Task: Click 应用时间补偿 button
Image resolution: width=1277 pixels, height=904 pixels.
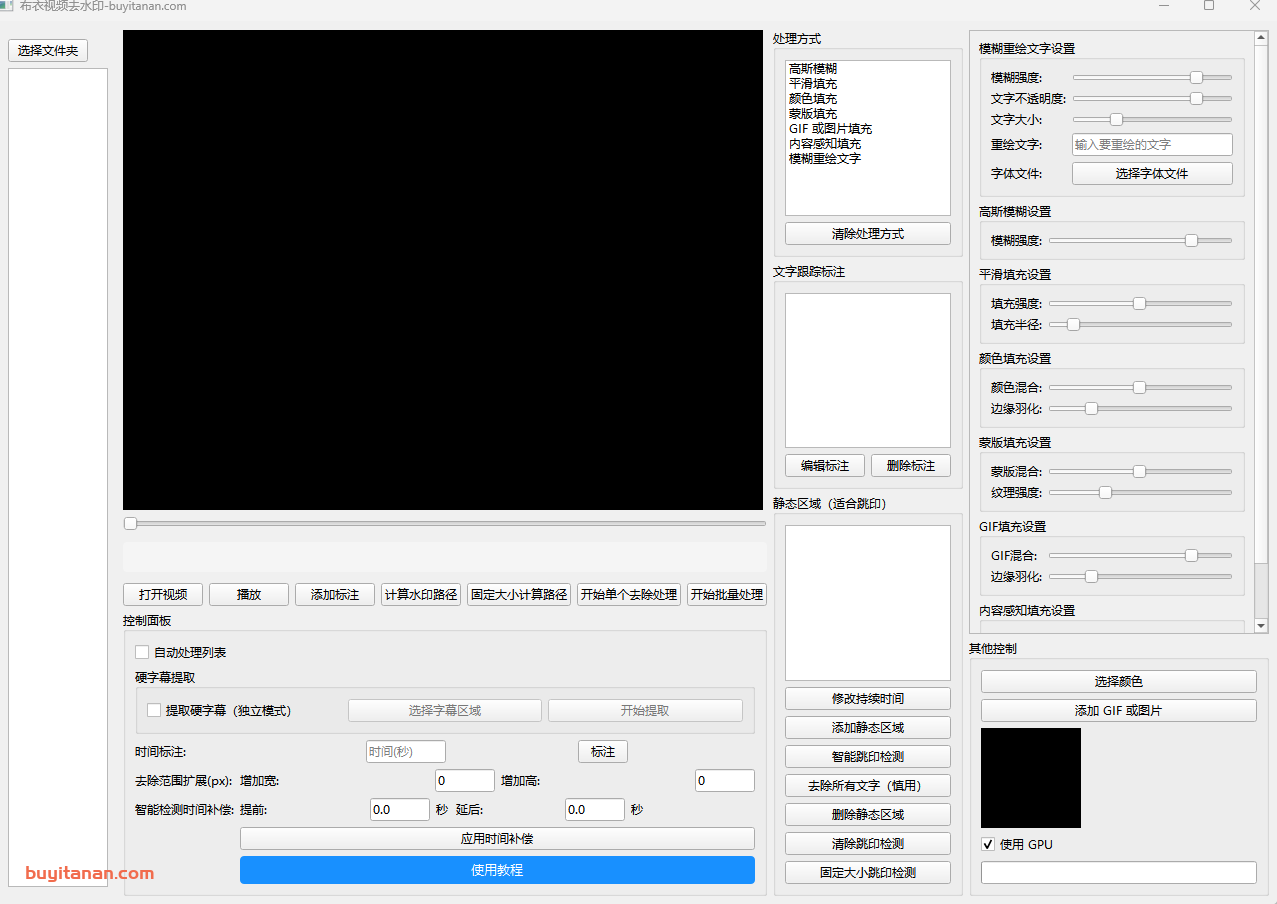Action: tap(497, 838)
